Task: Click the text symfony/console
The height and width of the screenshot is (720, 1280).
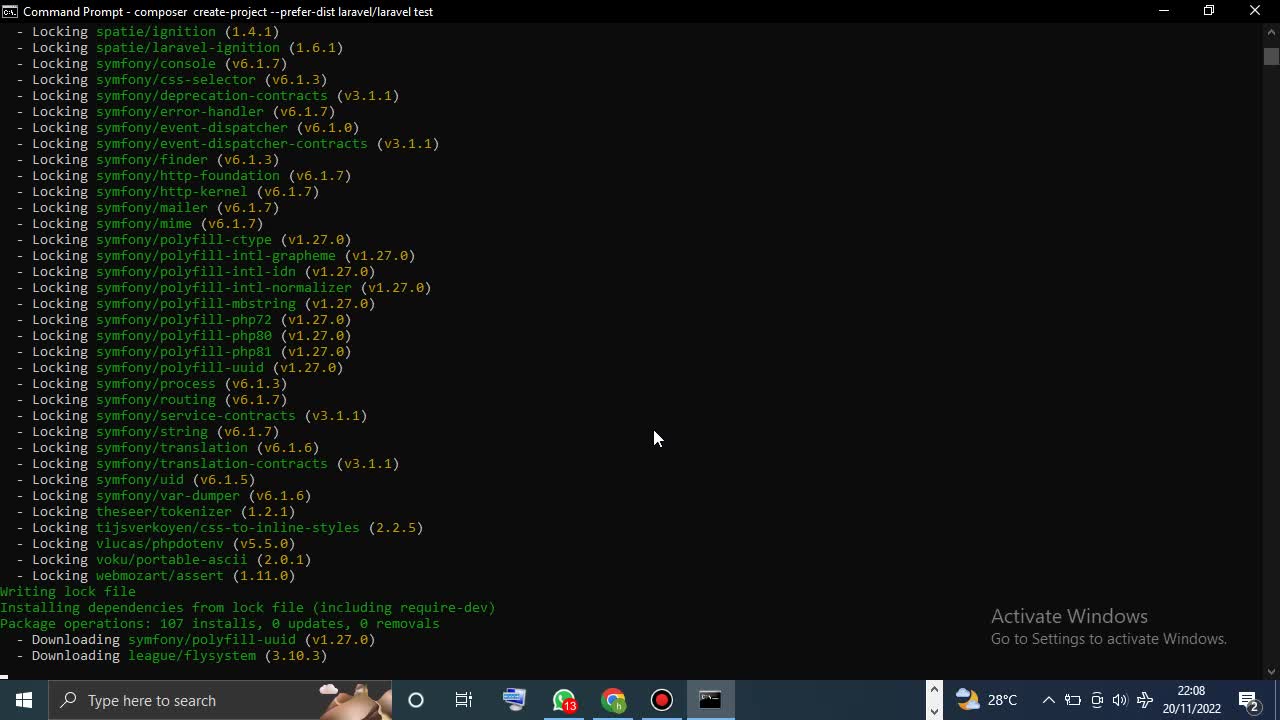Action: point(156,63)
